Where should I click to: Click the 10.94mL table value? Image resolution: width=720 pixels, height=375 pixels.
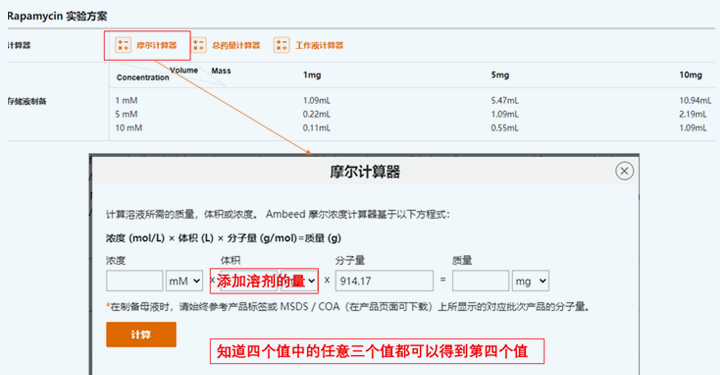coord(695,101)
